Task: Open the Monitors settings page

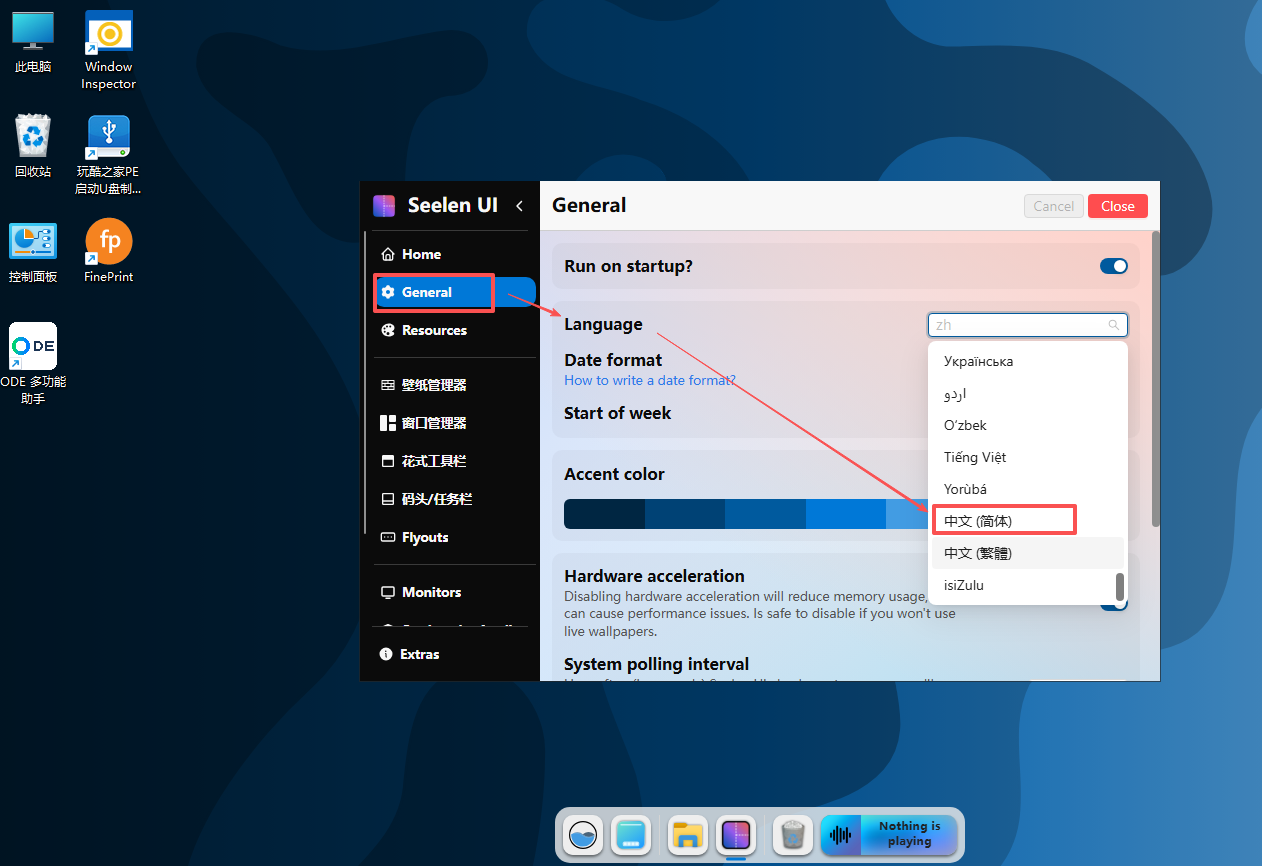Action: coord(431,593)
